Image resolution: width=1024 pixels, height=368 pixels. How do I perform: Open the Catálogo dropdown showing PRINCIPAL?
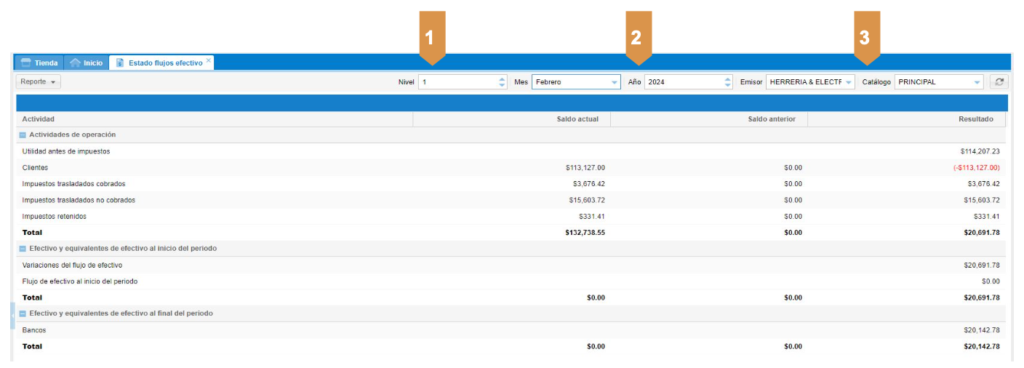[977, 82]
